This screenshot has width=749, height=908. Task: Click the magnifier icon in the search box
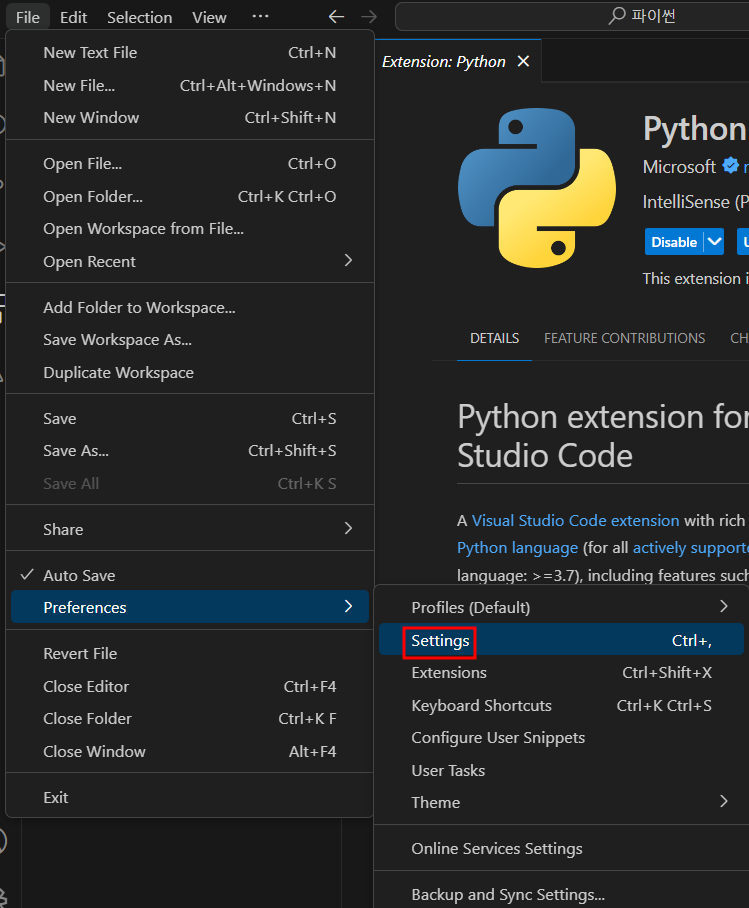(x=617, y=17)
